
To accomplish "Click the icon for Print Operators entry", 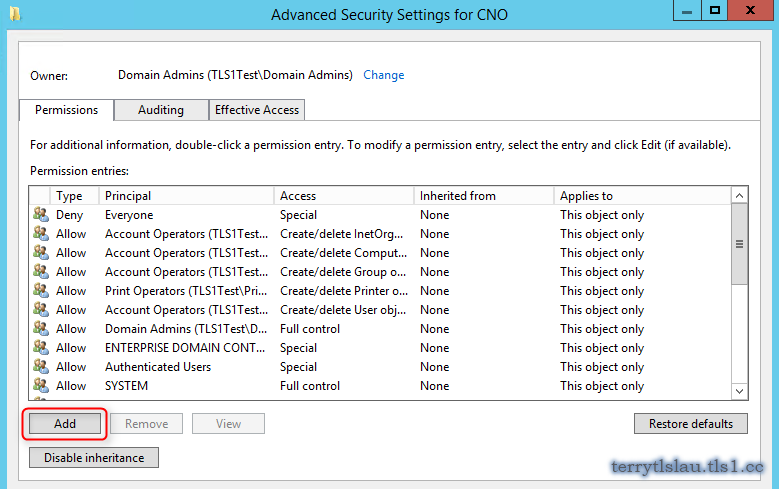I will point(40,291).
